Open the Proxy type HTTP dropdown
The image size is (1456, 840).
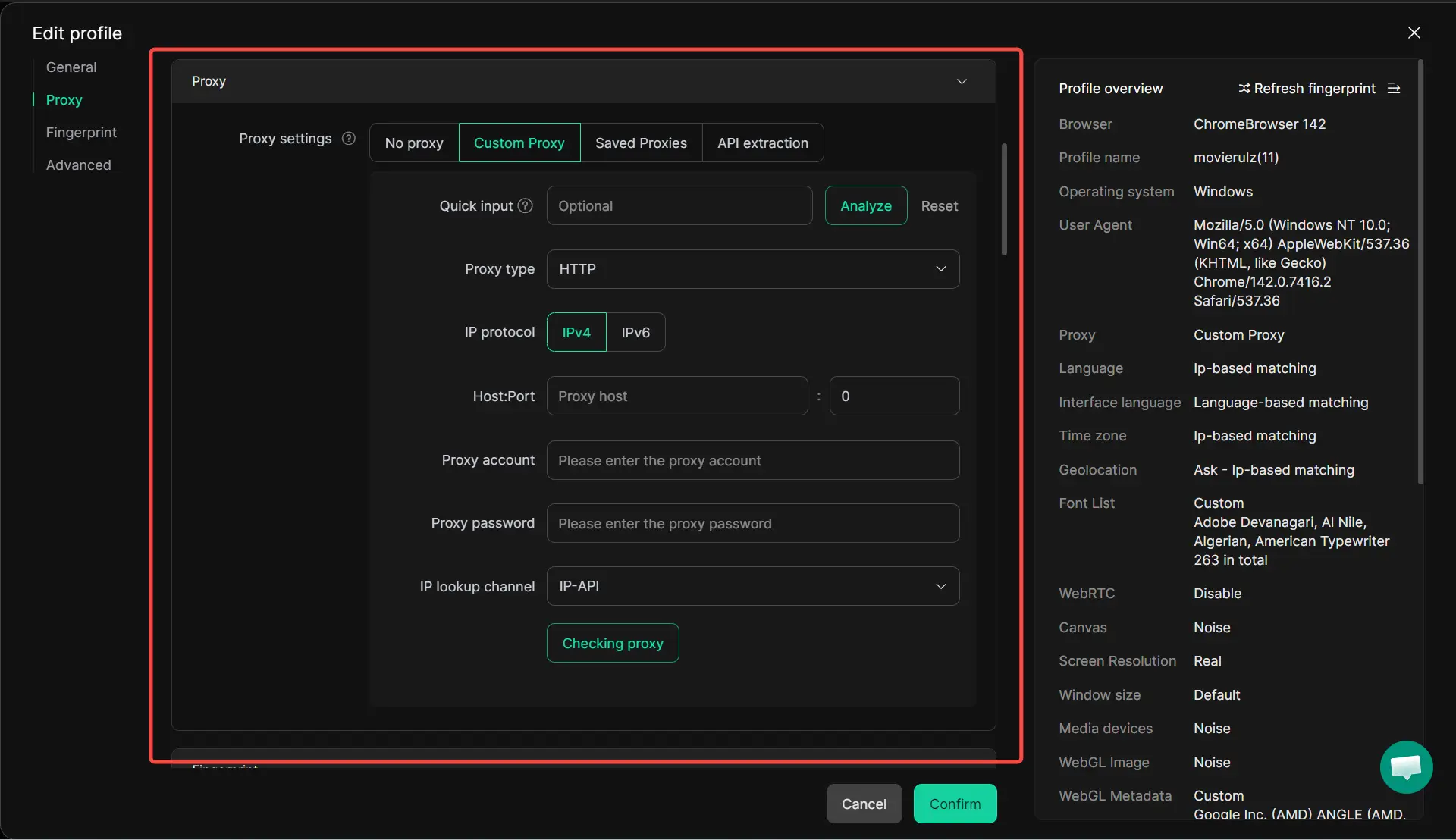click(752, 269)
